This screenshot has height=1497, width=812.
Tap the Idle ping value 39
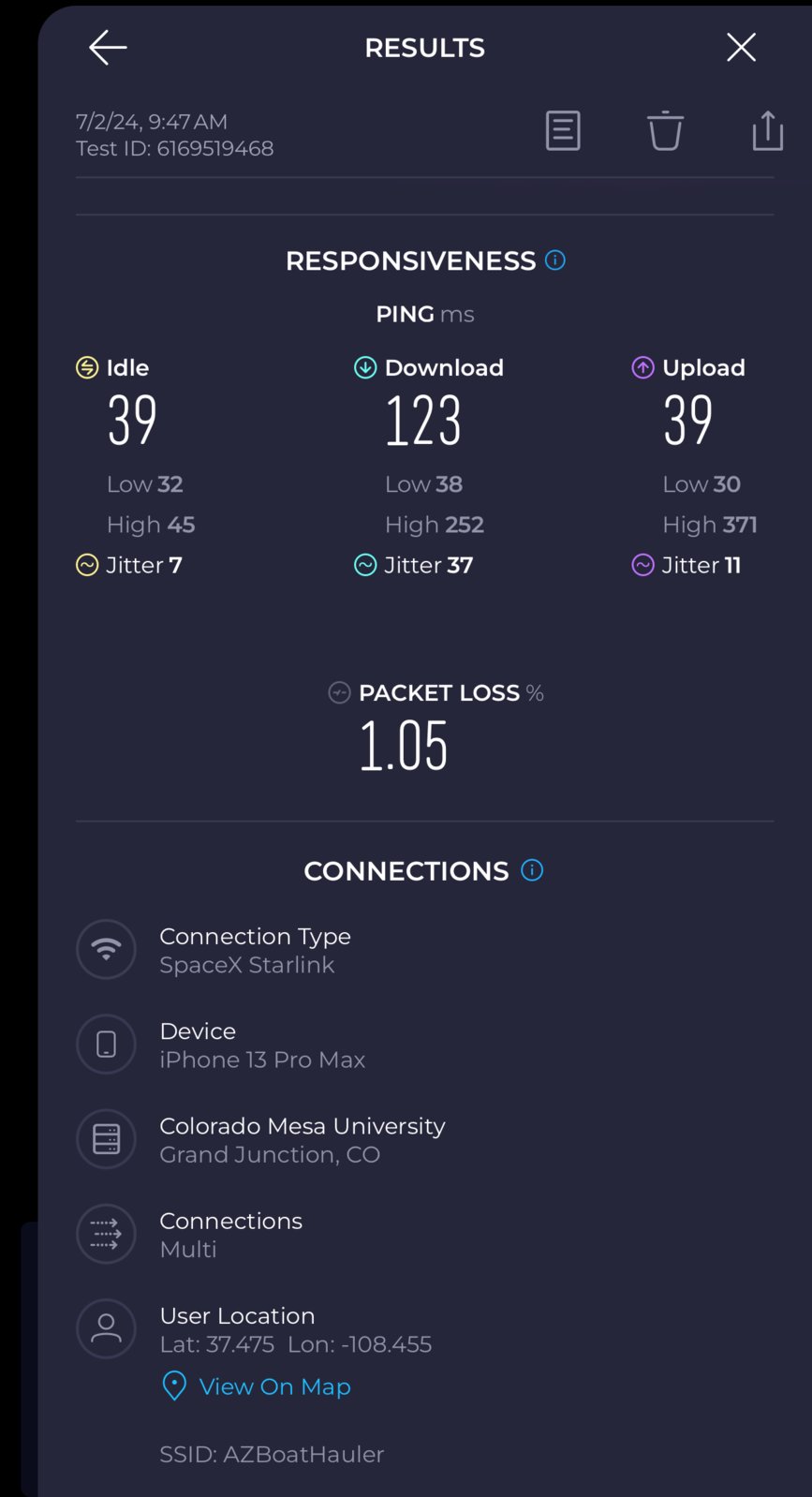coord(132,420)
